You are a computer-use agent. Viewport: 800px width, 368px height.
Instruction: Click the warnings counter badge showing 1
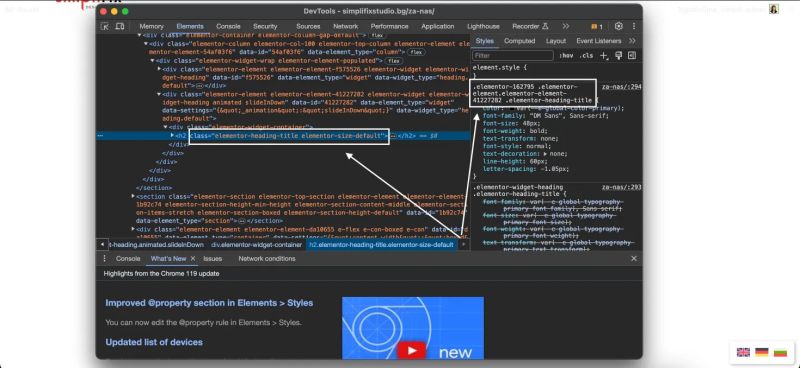click(597, 27)
